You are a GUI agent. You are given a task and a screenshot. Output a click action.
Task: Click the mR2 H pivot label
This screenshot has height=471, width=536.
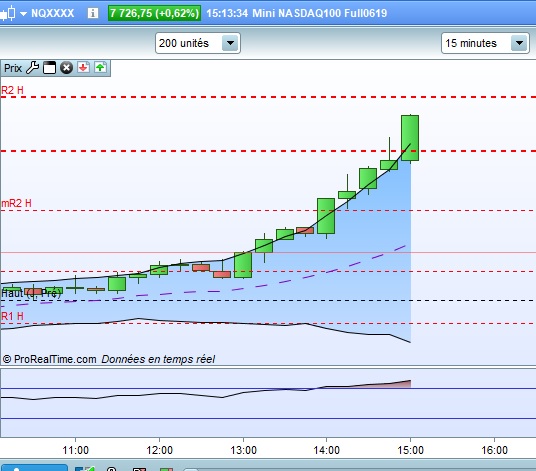tap(16, 203)
